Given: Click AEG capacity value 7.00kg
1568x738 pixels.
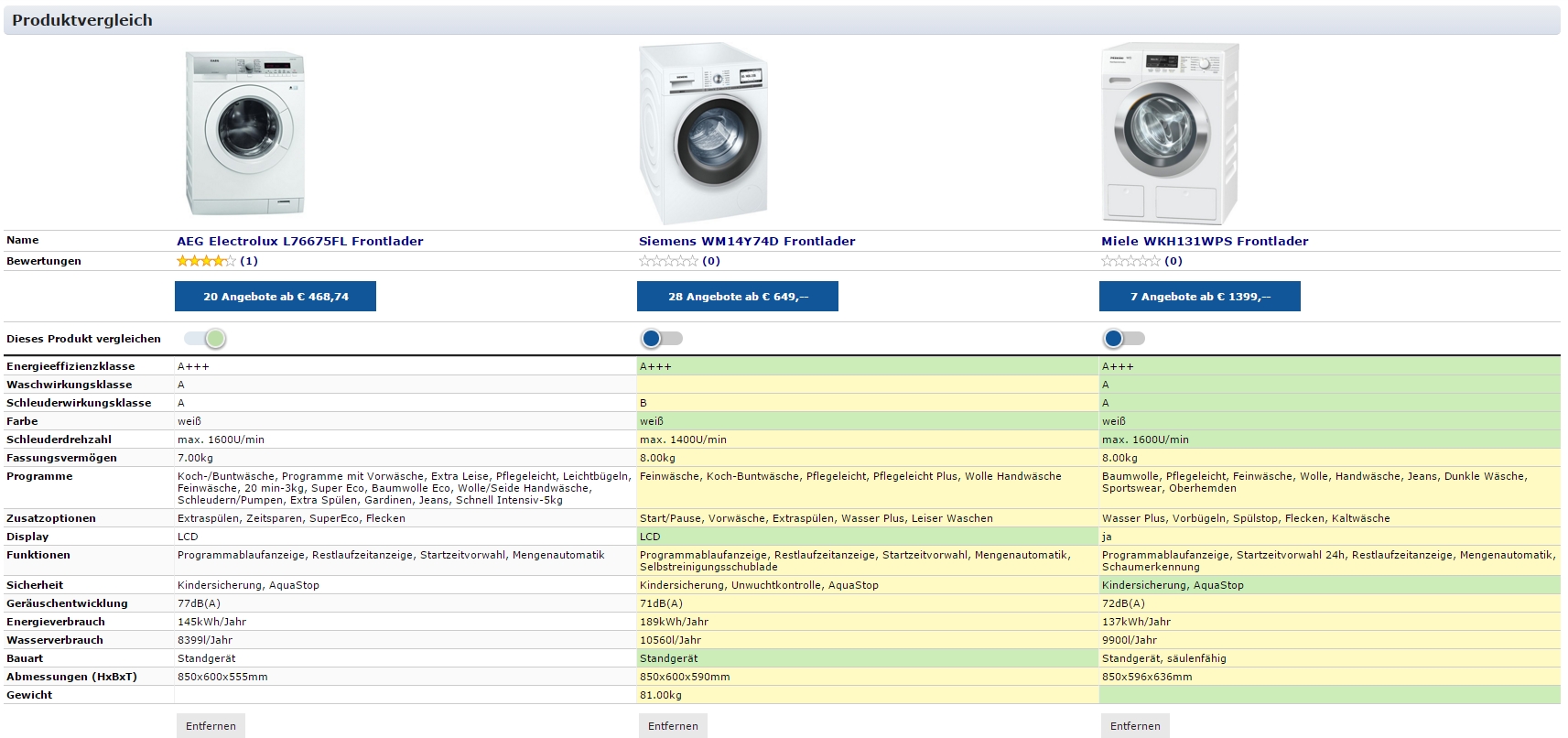Looking at the screenshot, I should pyautogui.click(x=195, y=458).
